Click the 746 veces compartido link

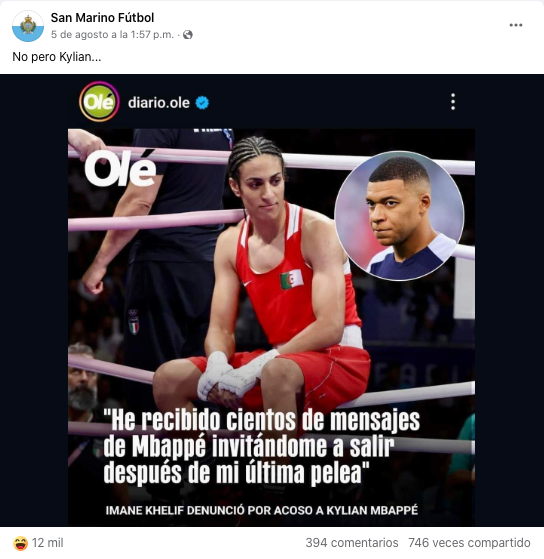coord(469,543)
